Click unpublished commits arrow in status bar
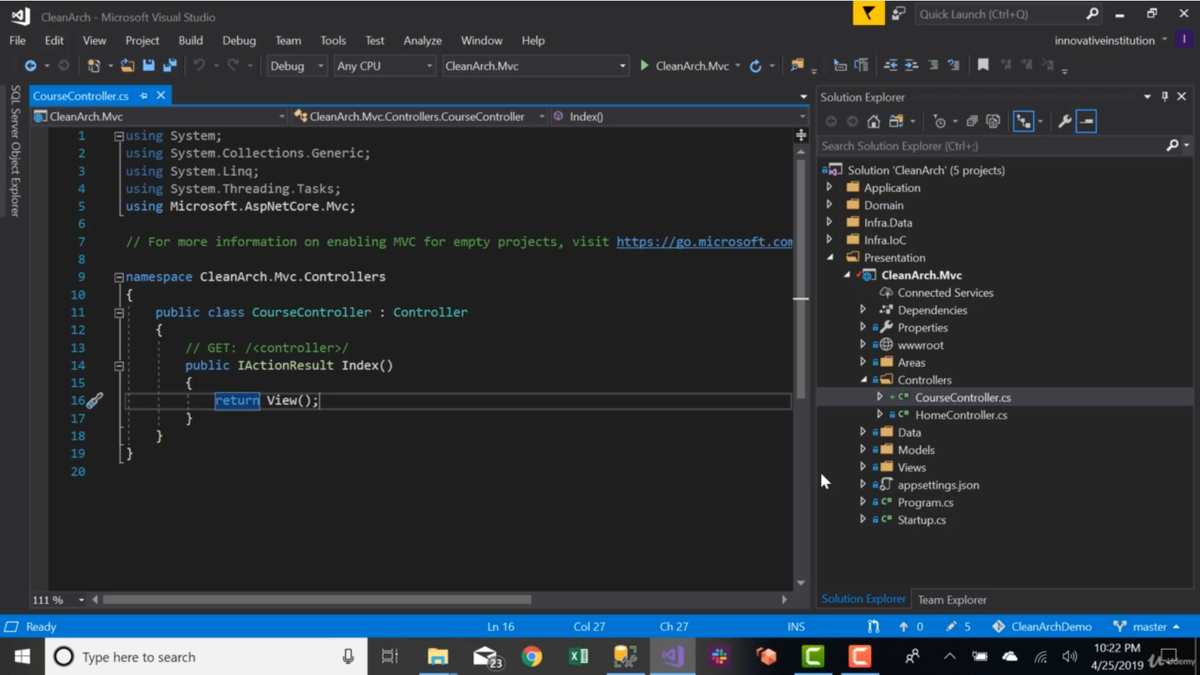 click(x=904, y=627)
